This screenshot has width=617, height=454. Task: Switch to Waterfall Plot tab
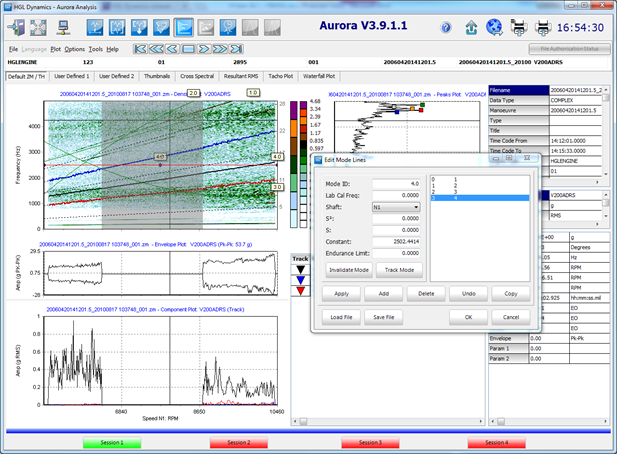(x=319, y=76)
